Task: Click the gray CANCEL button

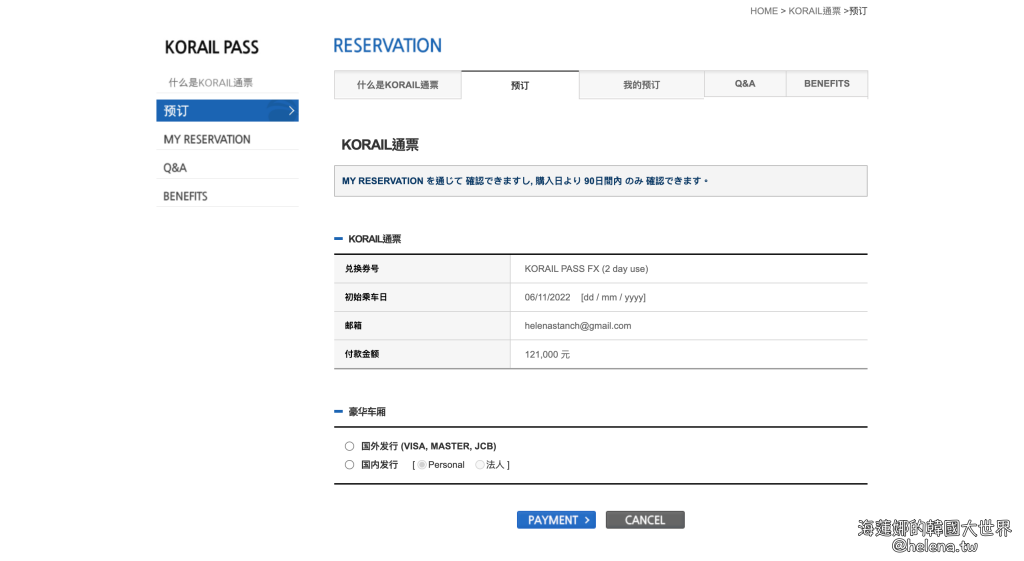Action: (645, 520)
